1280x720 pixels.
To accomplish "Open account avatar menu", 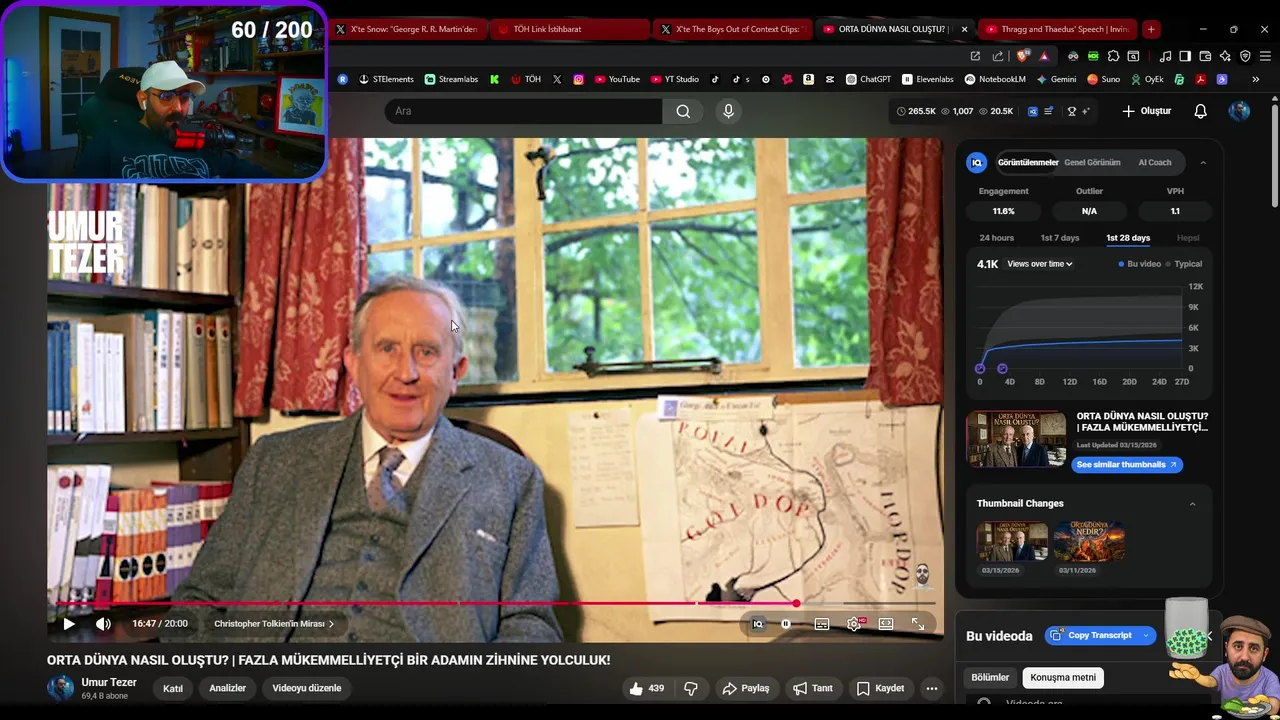I will tap(1239, 111).
